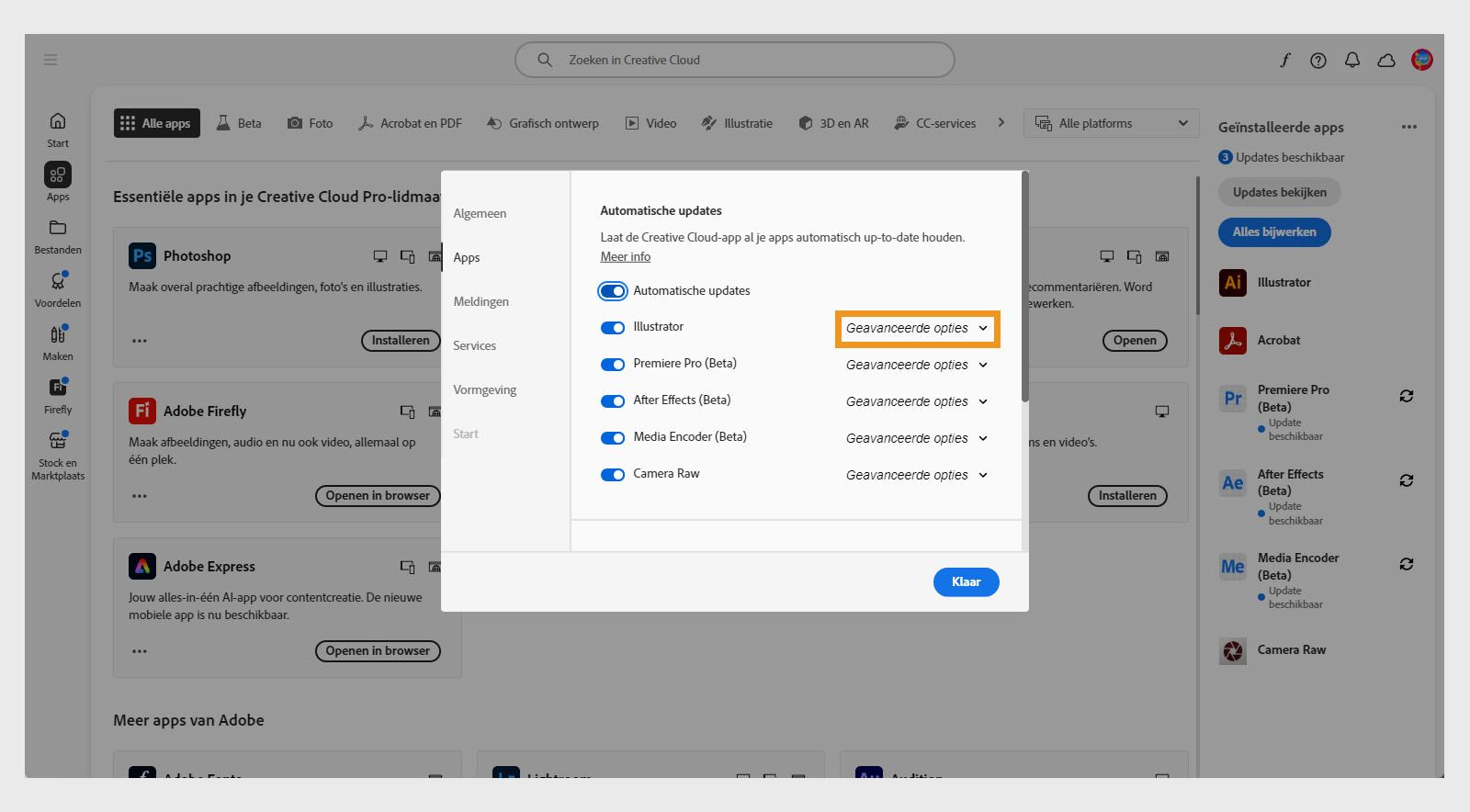Expand Geavanceerde opties for Camera Raw

917,475
